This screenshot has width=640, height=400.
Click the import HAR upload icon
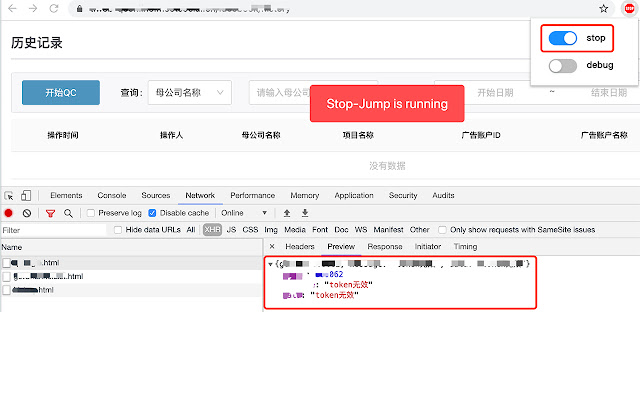click(287, 213)
